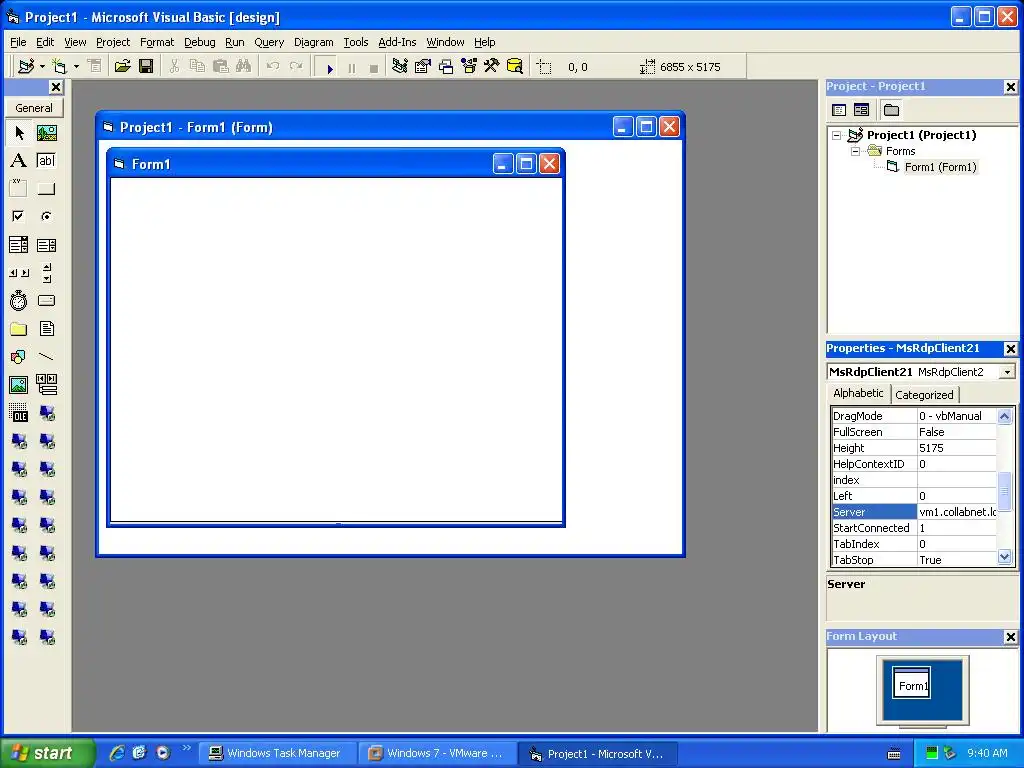Open the Diagram menu
The width and height of the screenshot is (1024, 768).
(x=313, y=42)
